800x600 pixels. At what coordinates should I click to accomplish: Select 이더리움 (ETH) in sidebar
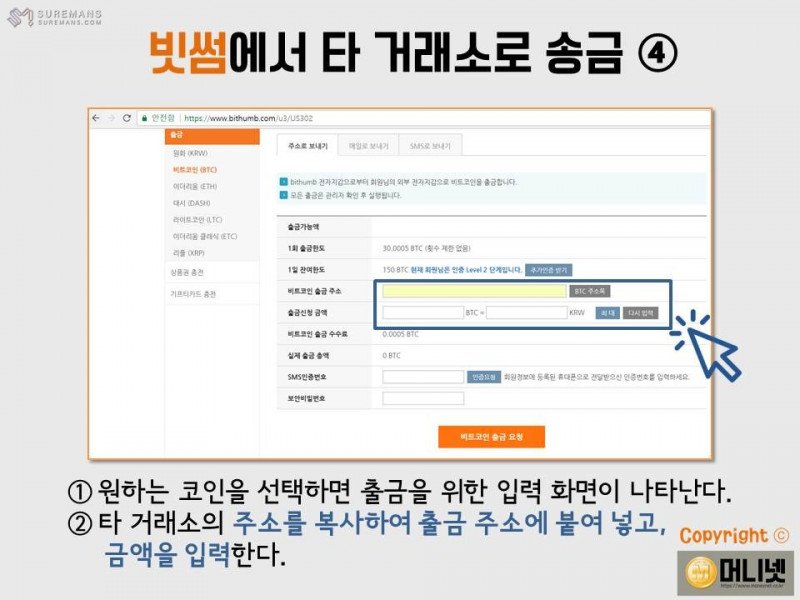pyautogui.click(x=194, y=186)
